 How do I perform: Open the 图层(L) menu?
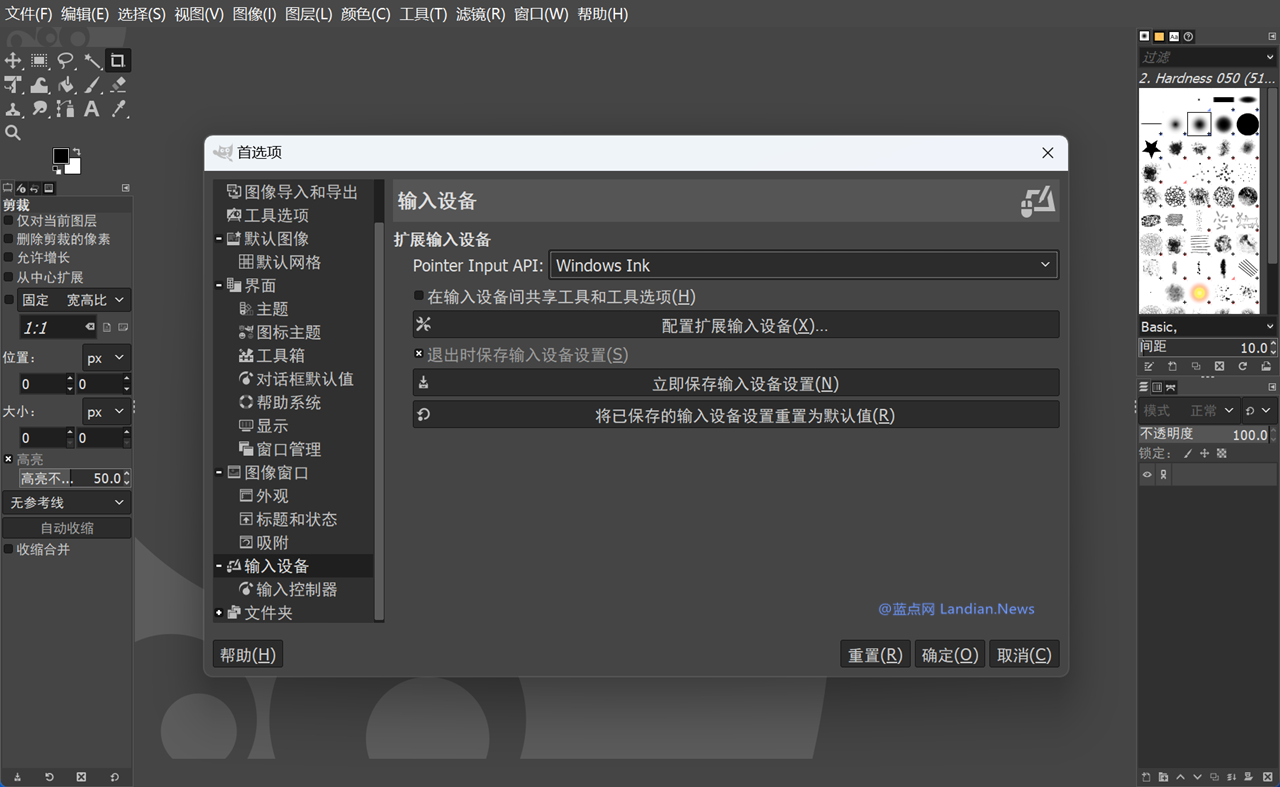tap(308, 14)
